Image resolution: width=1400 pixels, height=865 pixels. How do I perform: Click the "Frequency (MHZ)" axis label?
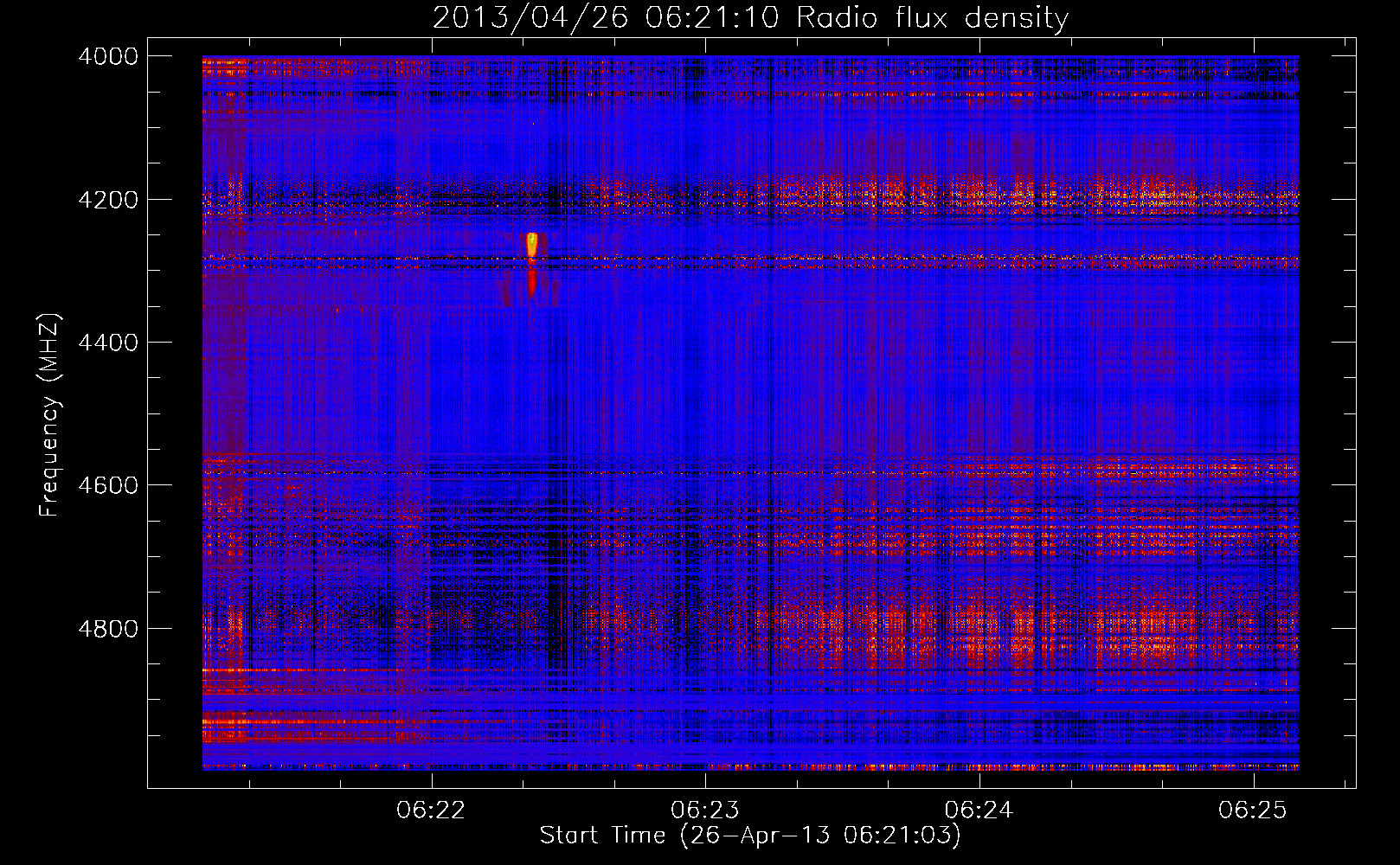49,415
